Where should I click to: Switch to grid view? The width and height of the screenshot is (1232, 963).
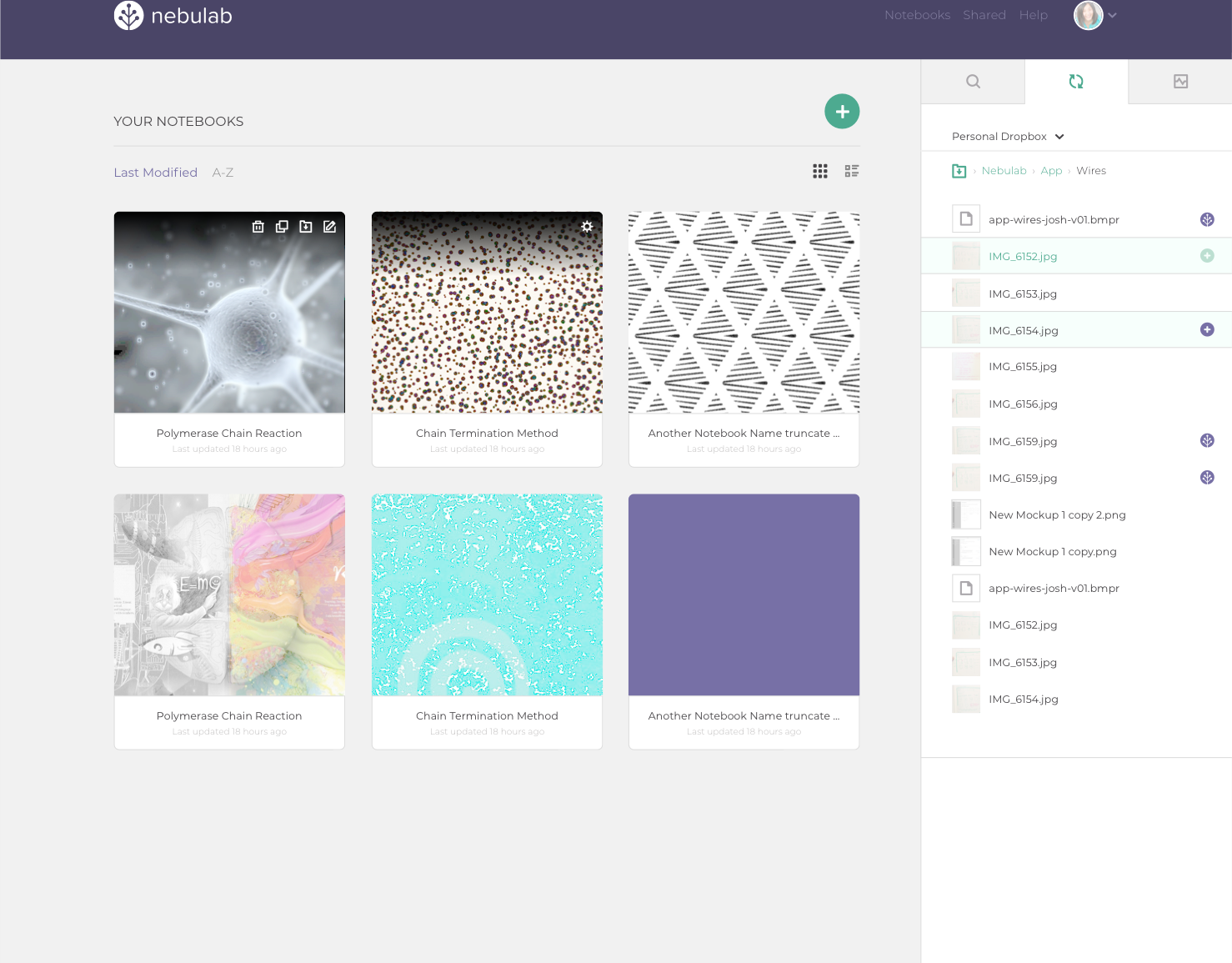[x=820, y=171]
